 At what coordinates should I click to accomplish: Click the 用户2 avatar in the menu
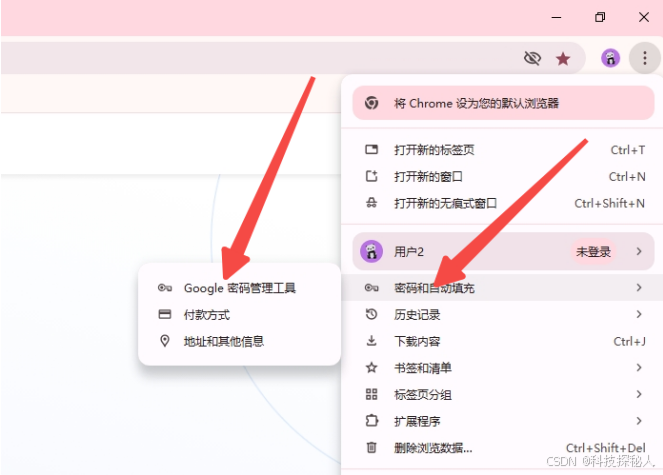click(x=371, y=251)
